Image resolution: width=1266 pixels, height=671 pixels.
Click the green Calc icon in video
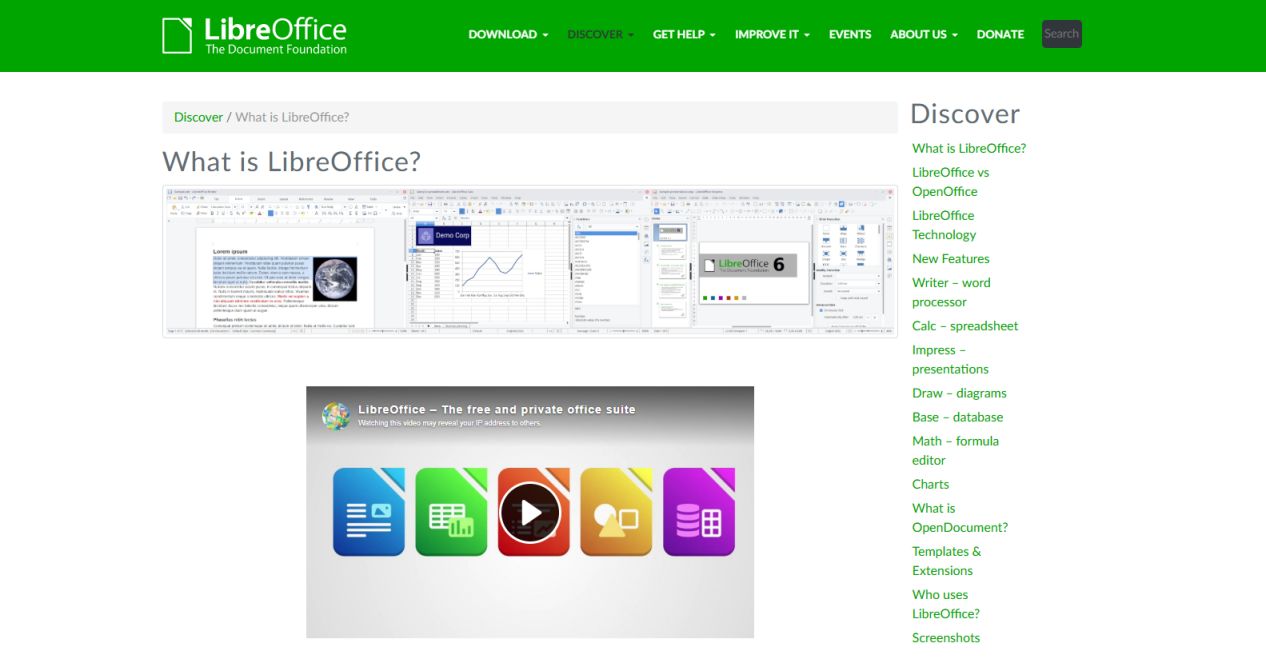451,511
